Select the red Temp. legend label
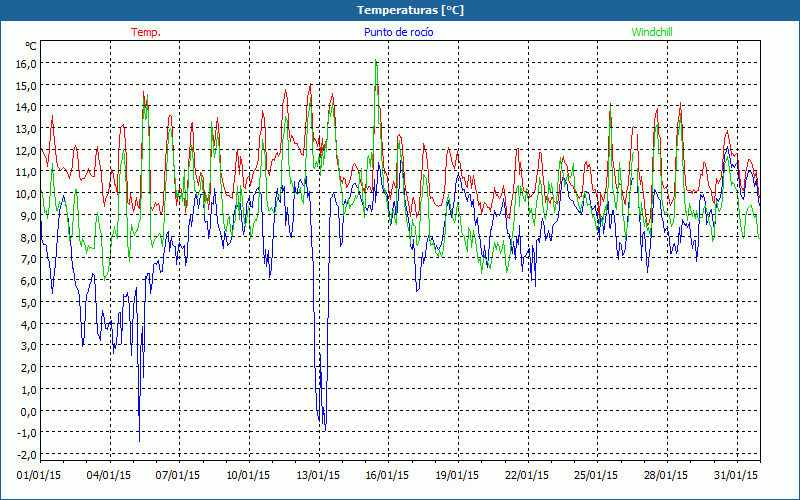800x500 pixels. (x=146, y=32)
